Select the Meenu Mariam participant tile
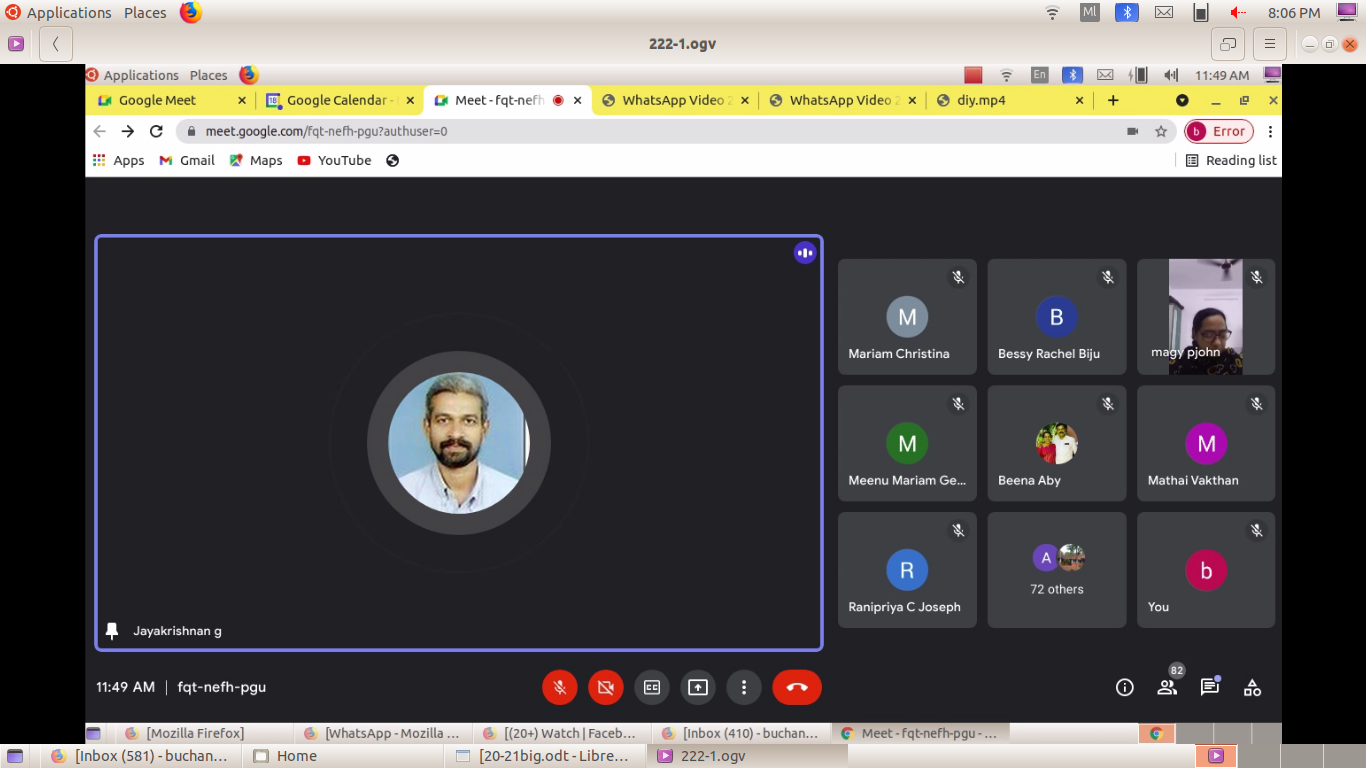The image size is (1366, 768). coord(907,443)
